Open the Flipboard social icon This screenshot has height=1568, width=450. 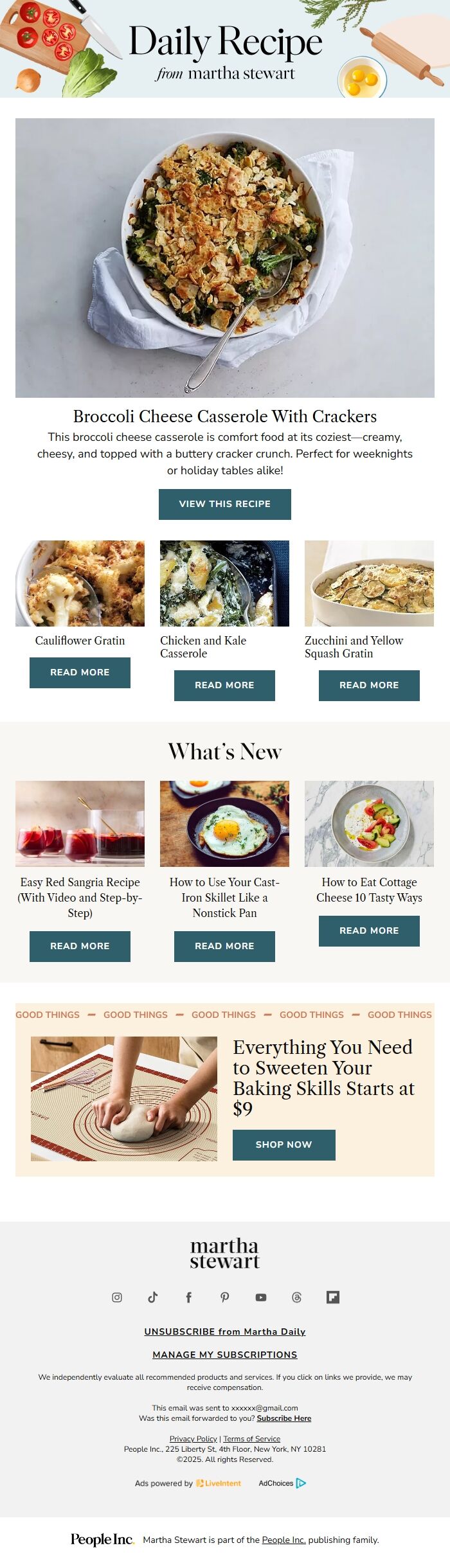coord(333,1297)
